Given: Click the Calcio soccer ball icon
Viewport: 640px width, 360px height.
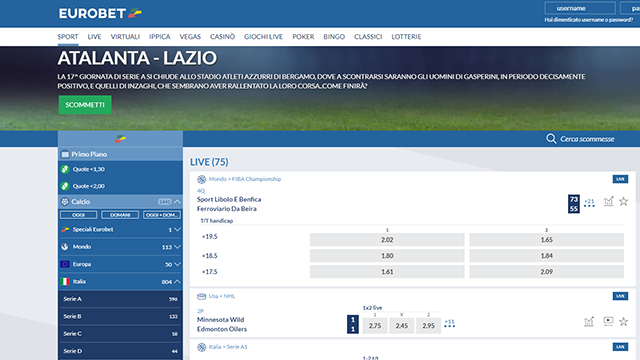Looking at the screenshot, I should pos(65,202).
